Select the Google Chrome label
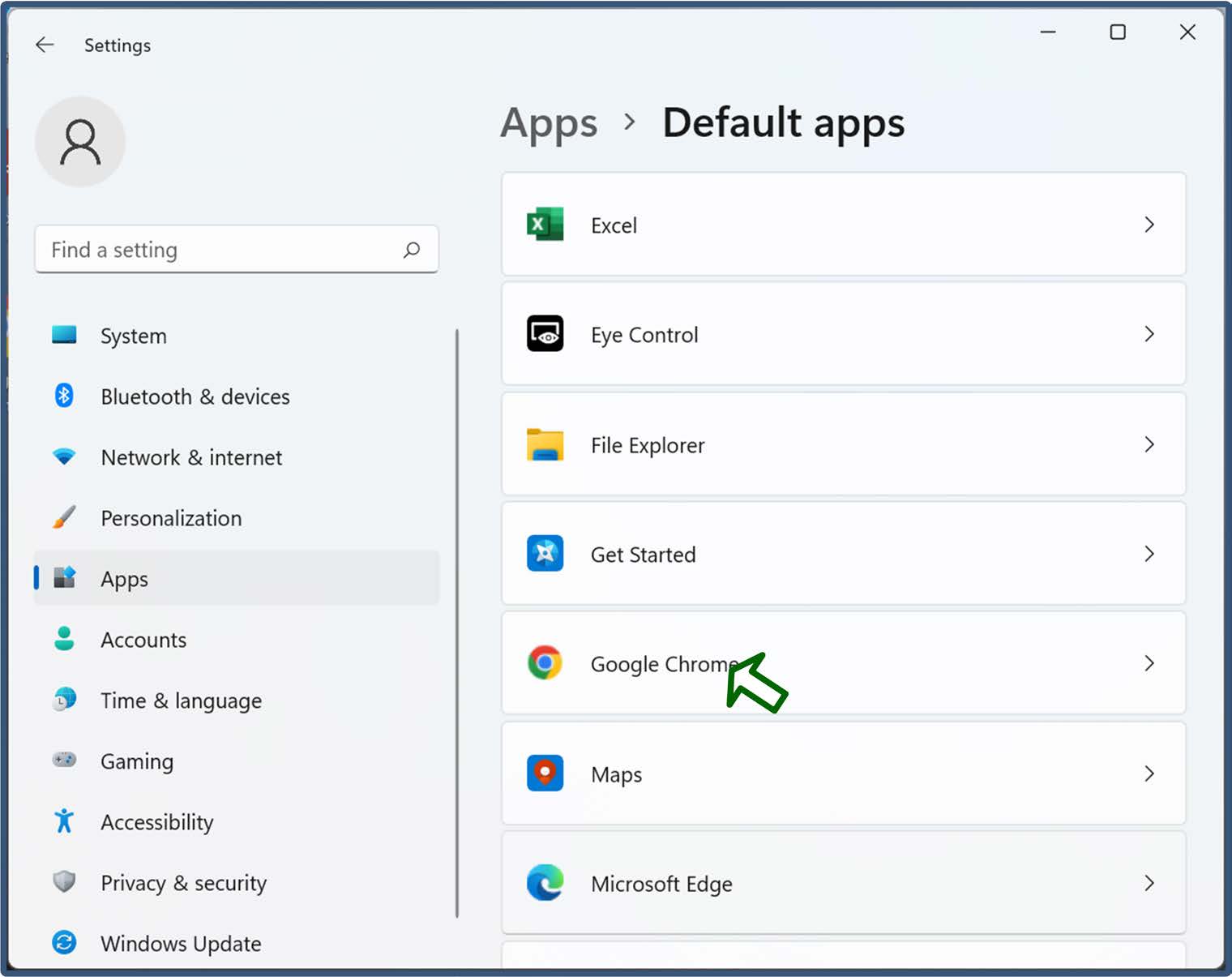Screen dimensions: 1232x977 point(665,665)
